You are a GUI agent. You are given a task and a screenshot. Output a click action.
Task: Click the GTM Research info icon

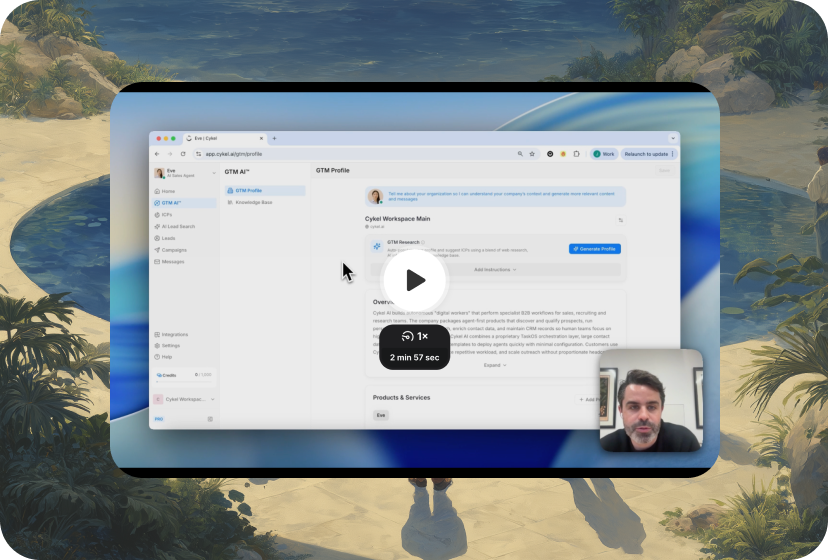click(x=423, y=242)
